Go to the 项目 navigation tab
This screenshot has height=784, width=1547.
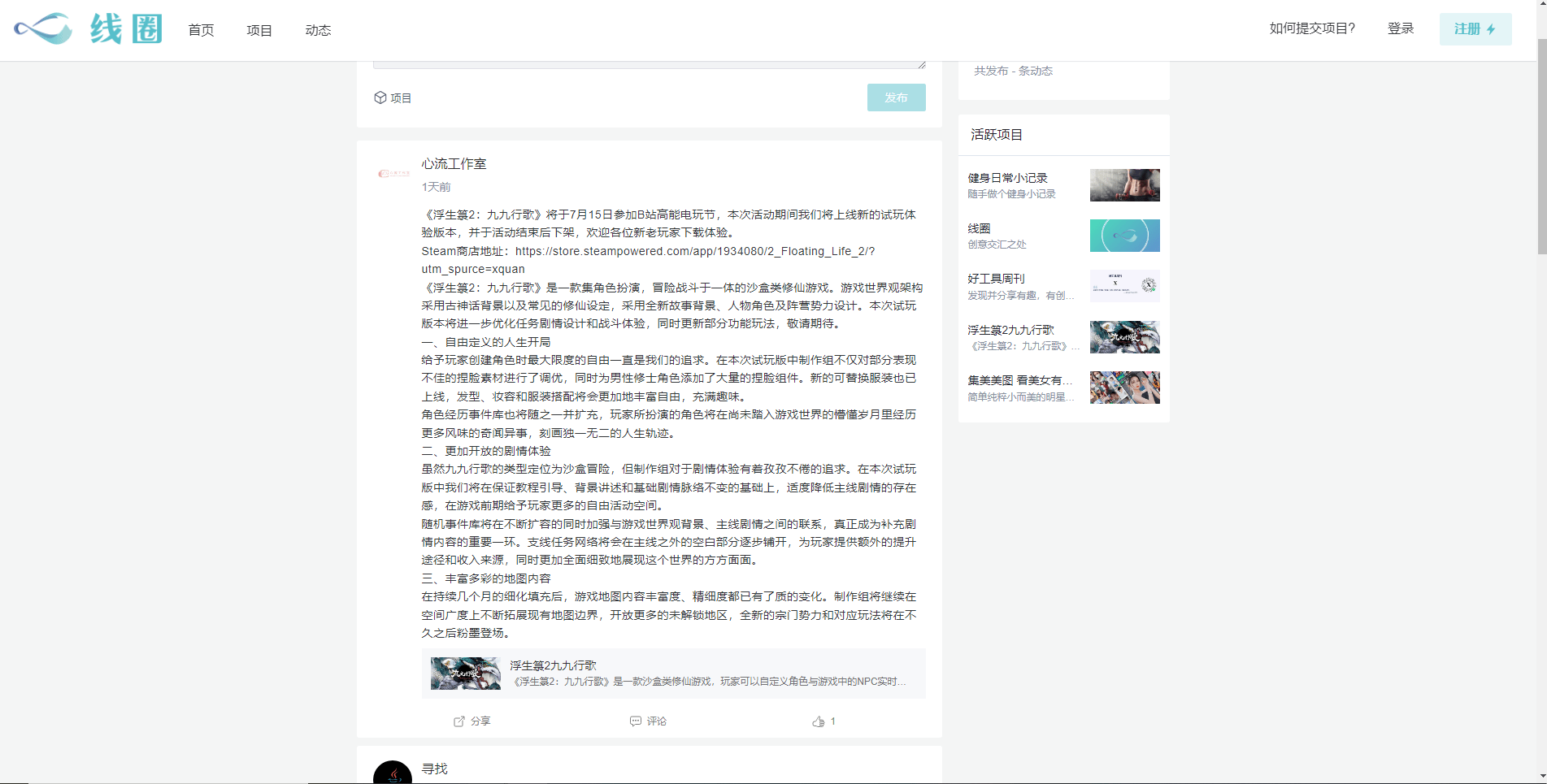click(259, 30)
